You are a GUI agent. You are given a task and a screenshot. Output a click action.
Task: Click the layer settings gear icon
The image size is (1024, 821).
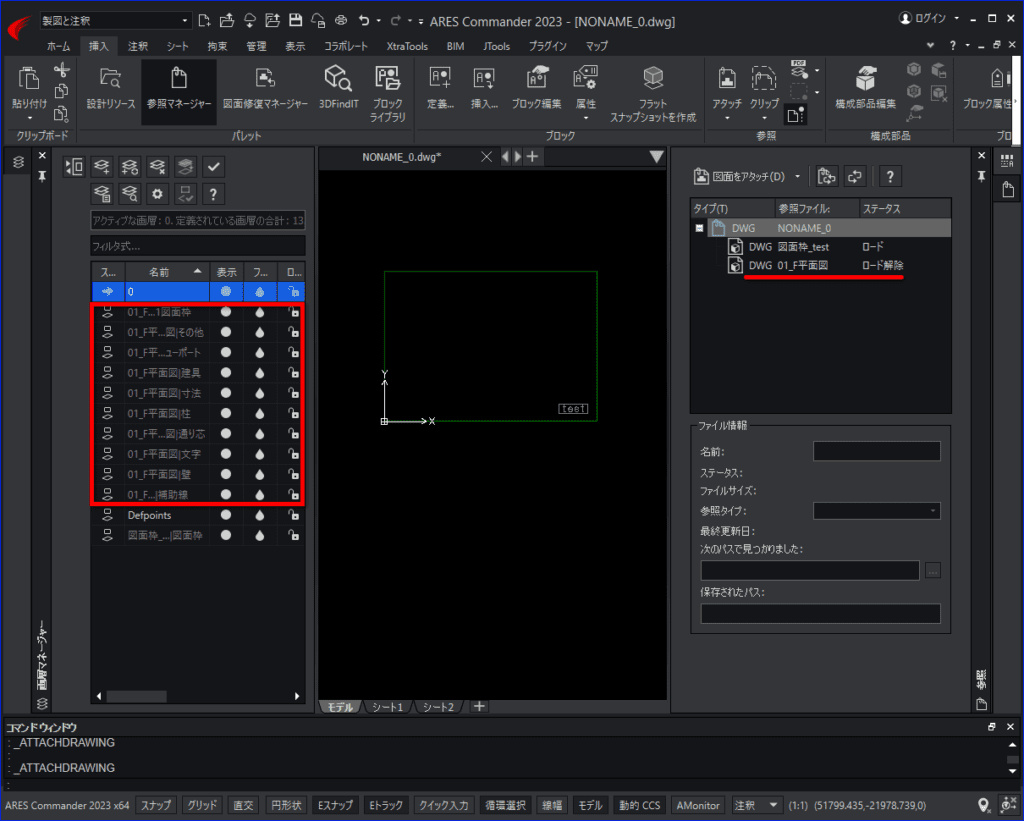pyautogui.click(x=157, y=193)
